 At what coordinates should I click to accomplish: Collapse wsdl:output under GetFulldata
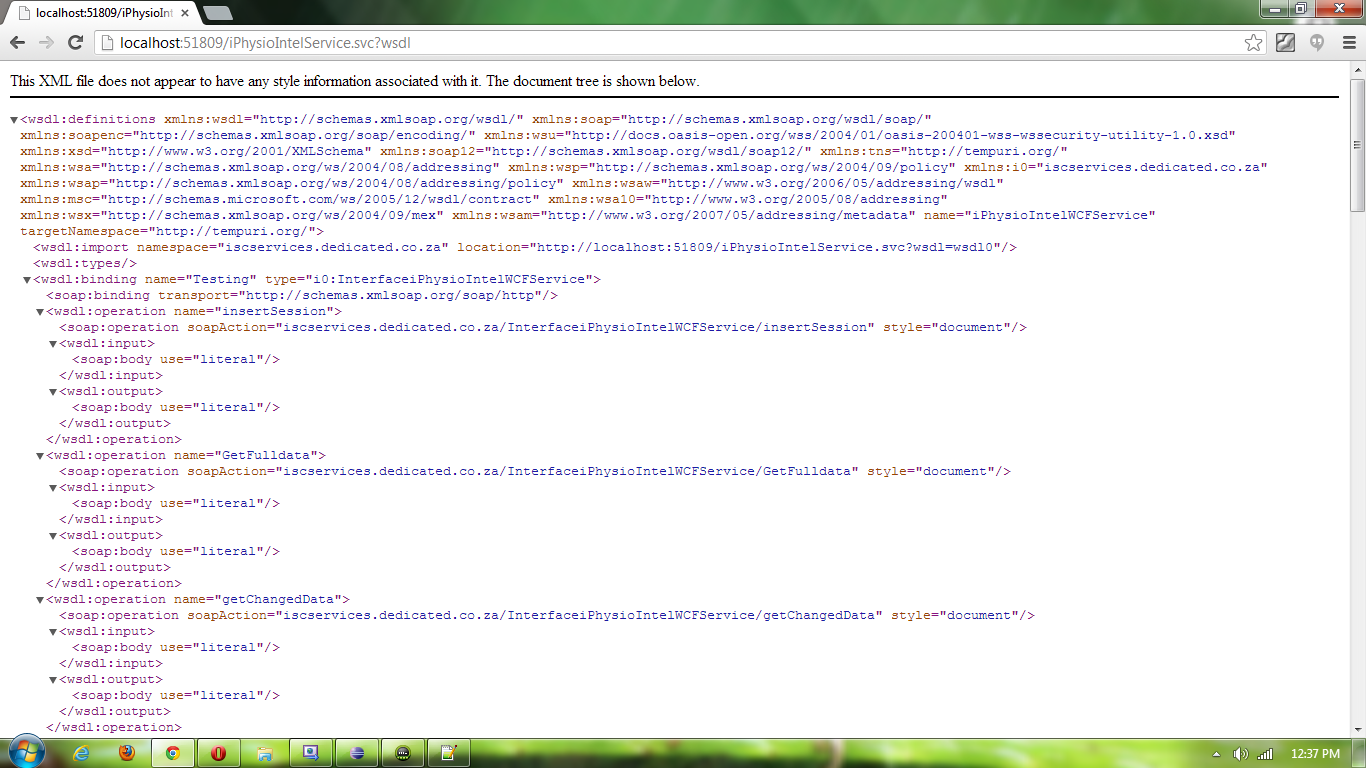(x=53, y=536)
